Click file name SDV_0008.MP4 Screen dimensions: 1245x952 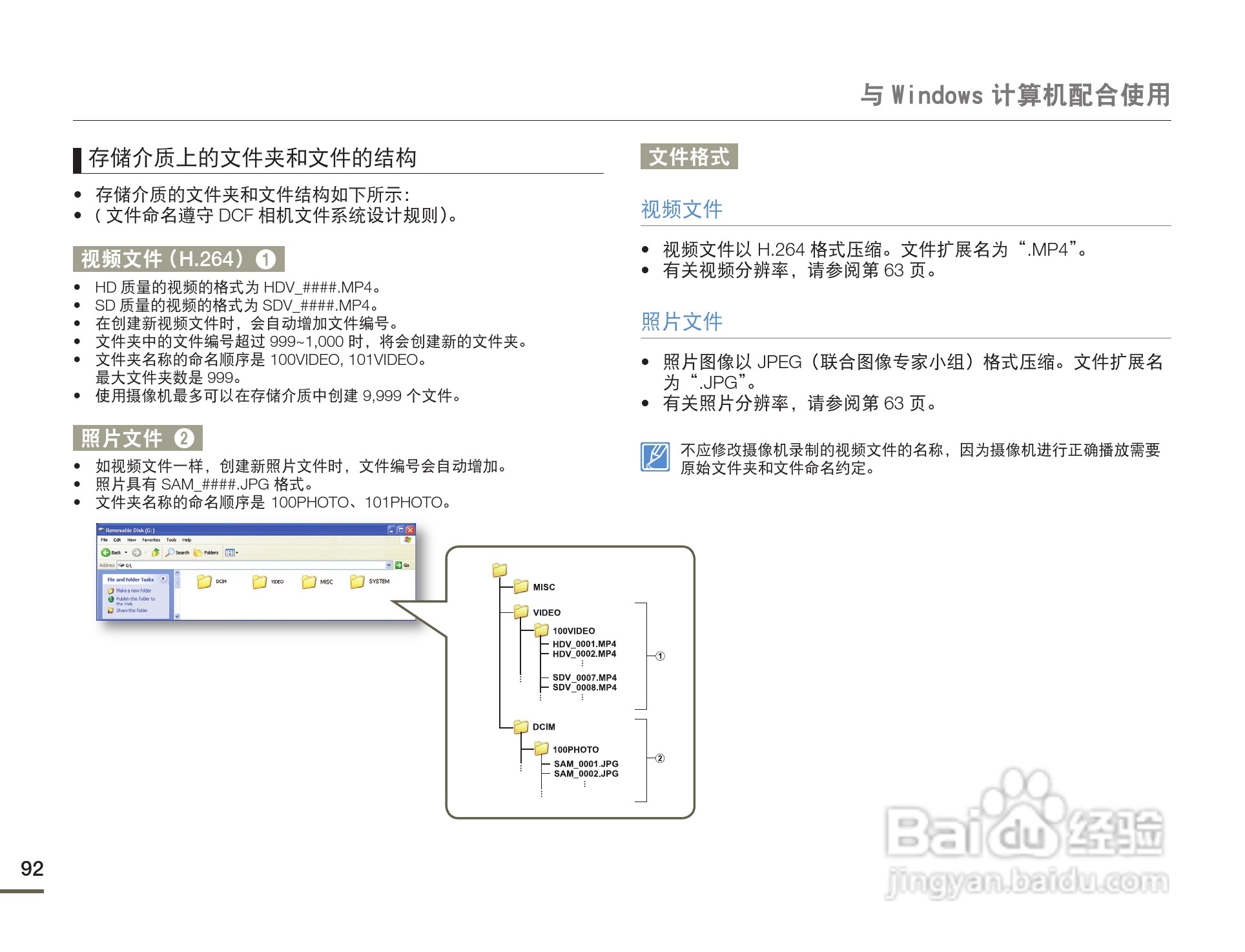tap(584, 687)
